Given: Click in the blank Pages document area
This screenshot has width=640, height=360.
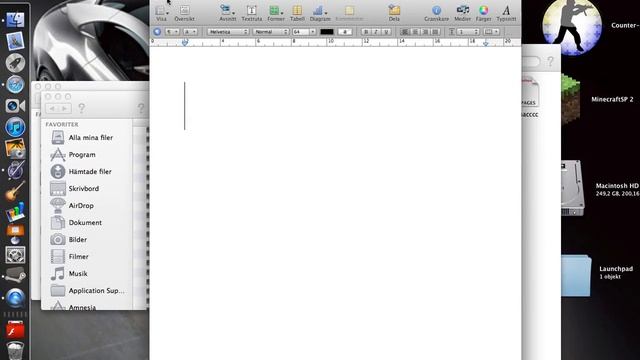Looking at the screenshot, I should (x=335, y=204).
